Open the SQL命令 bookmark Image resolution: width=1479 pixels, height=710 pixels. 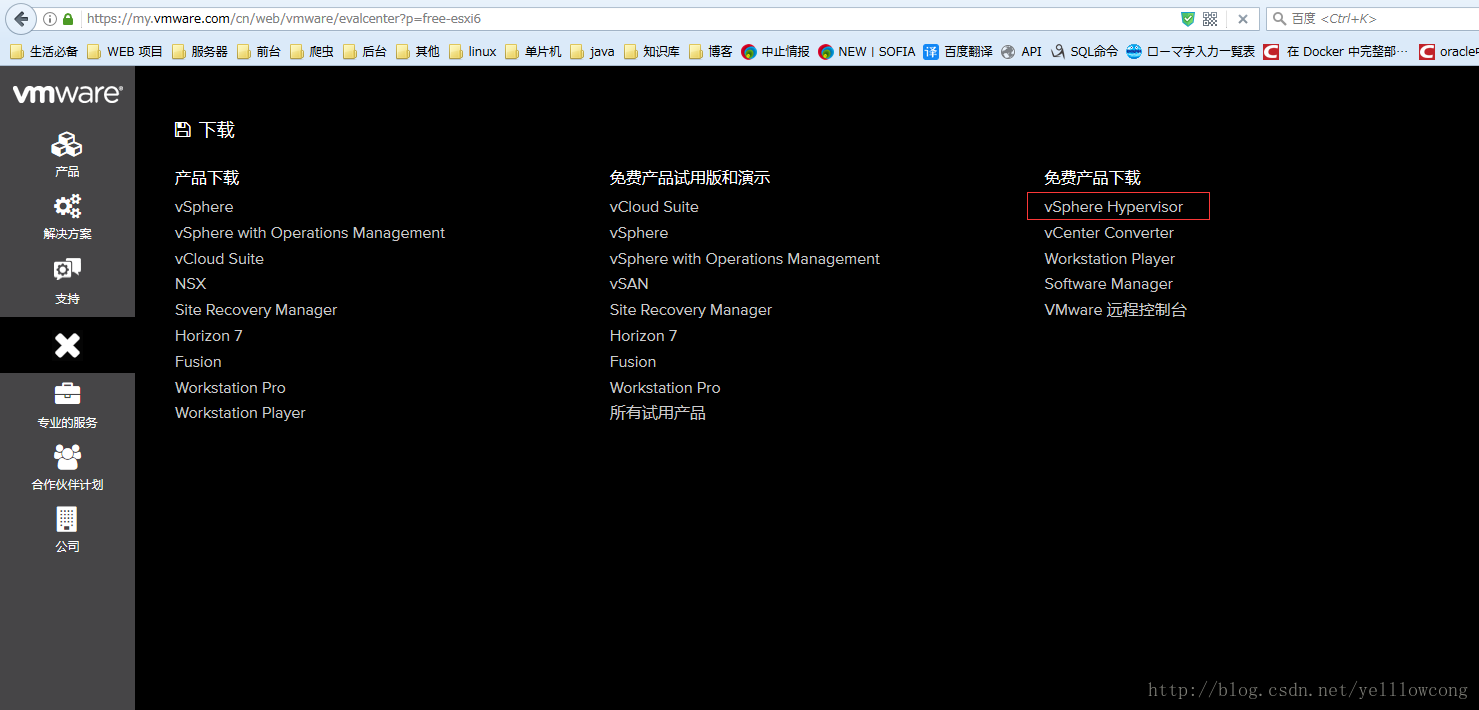coord(1085,51)
